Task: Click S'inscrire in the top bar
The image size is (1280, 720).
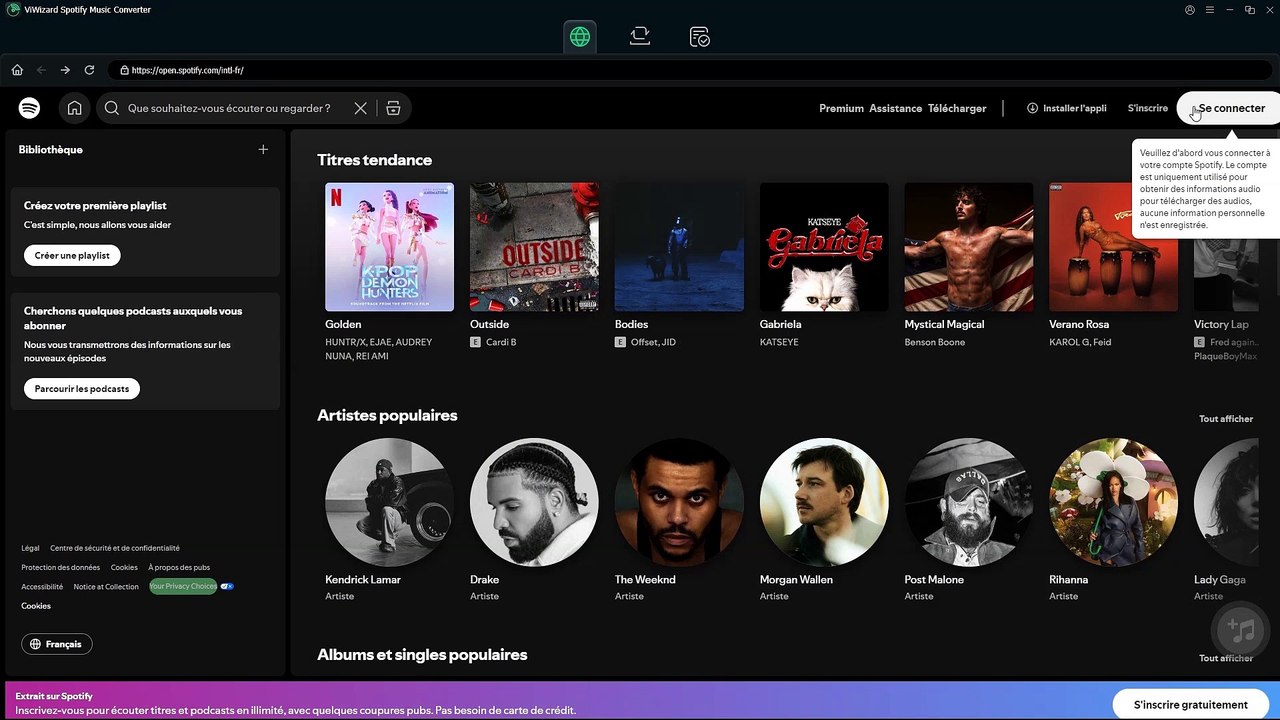Action: point(1148,108)
